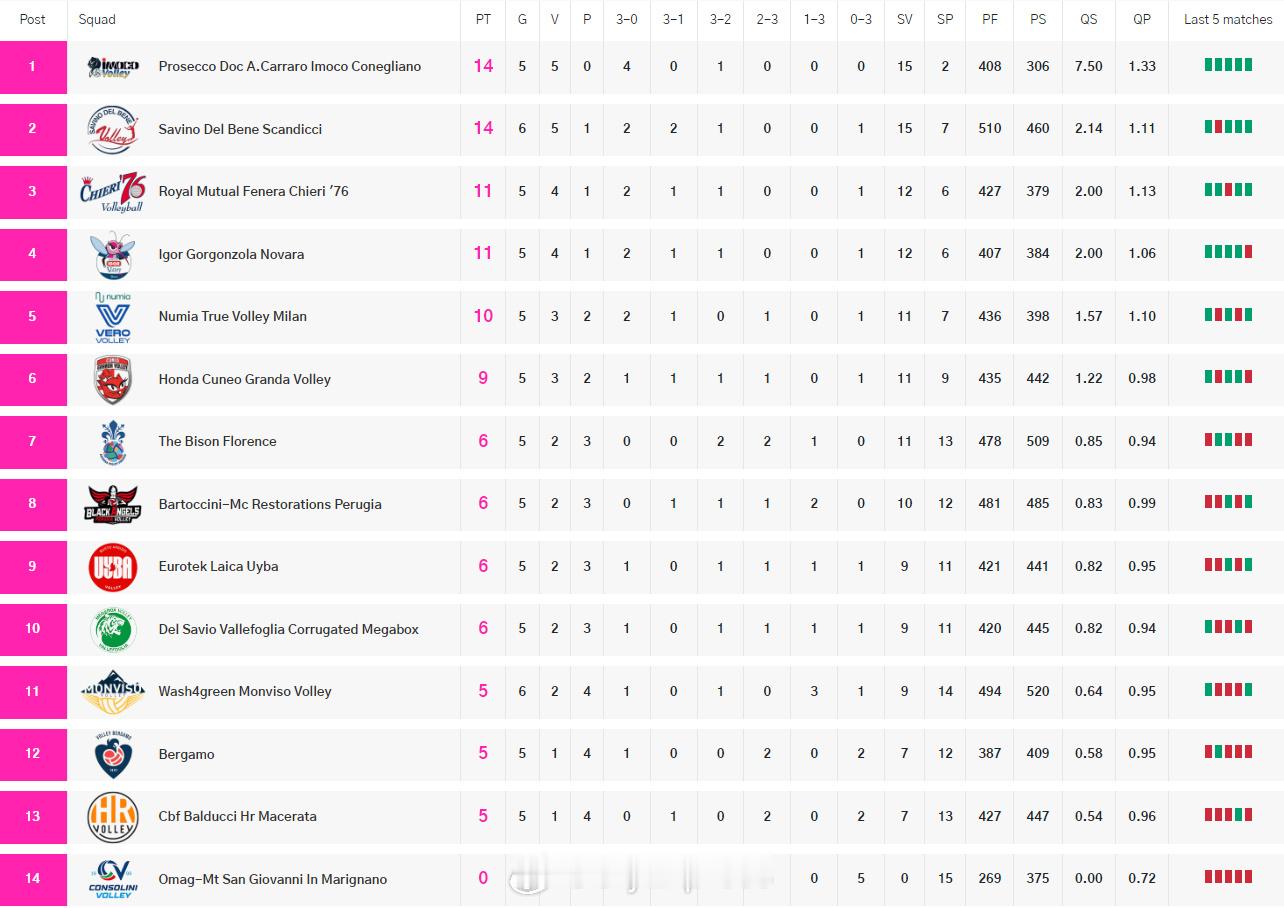Click Omag-Mt San Giovanni In Marignano name

click(x=273, y=879)
